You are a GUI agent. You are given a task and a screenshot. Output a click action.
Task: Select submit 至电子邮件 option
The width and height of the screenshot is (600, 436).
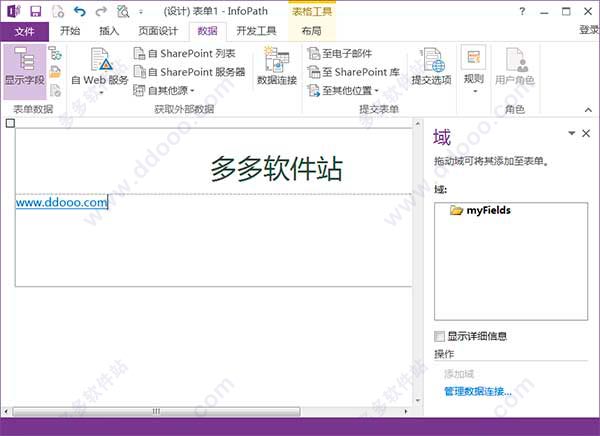coord(340,54)
